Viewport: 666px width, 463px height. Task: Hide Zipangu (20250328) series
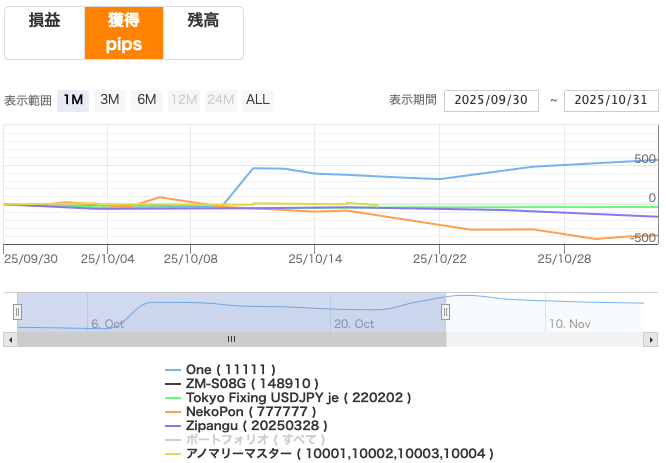pyautogui.click(x=256, y=426)
